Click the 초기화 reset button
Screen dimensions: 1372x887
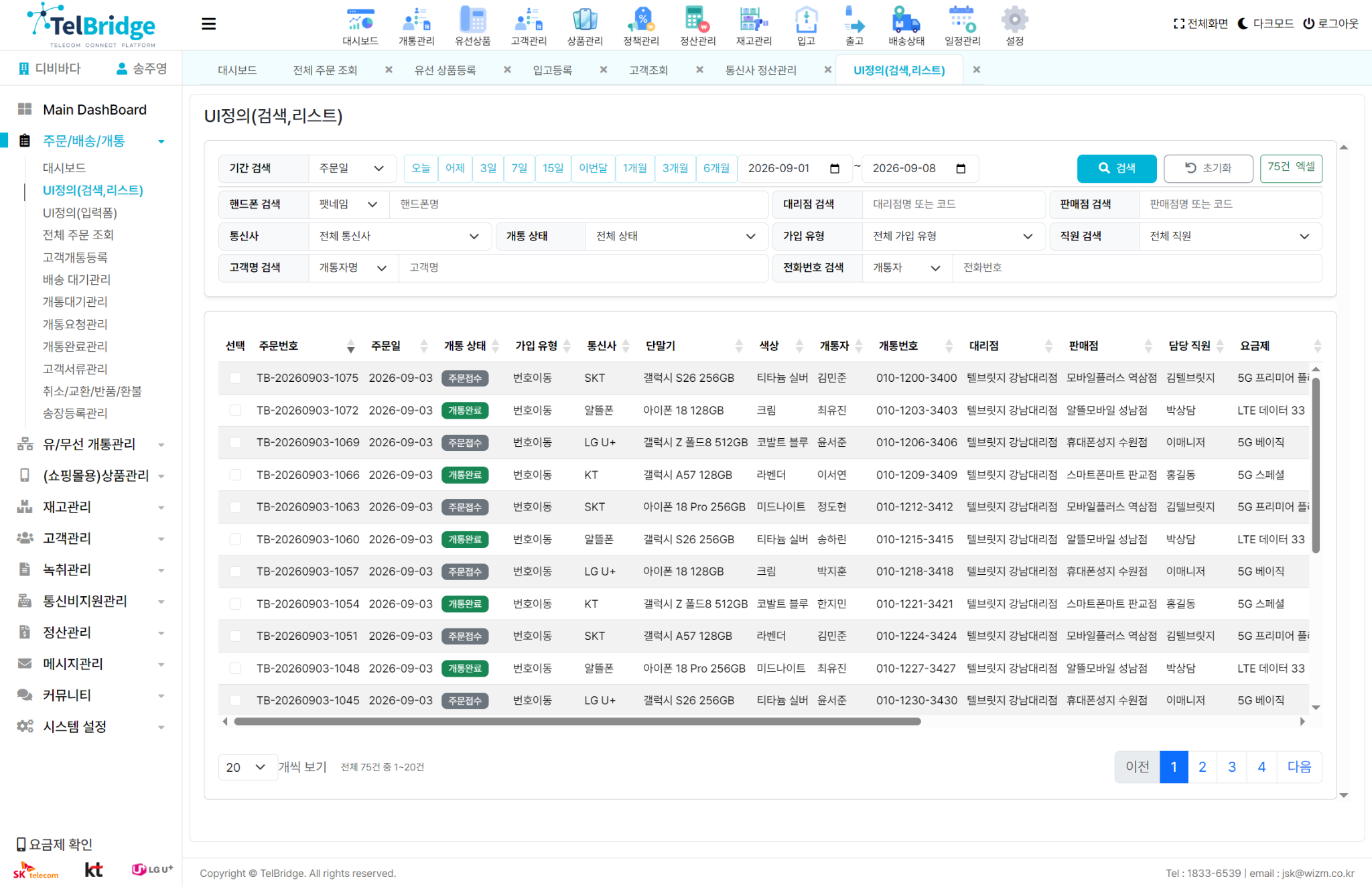point(1208,168)
